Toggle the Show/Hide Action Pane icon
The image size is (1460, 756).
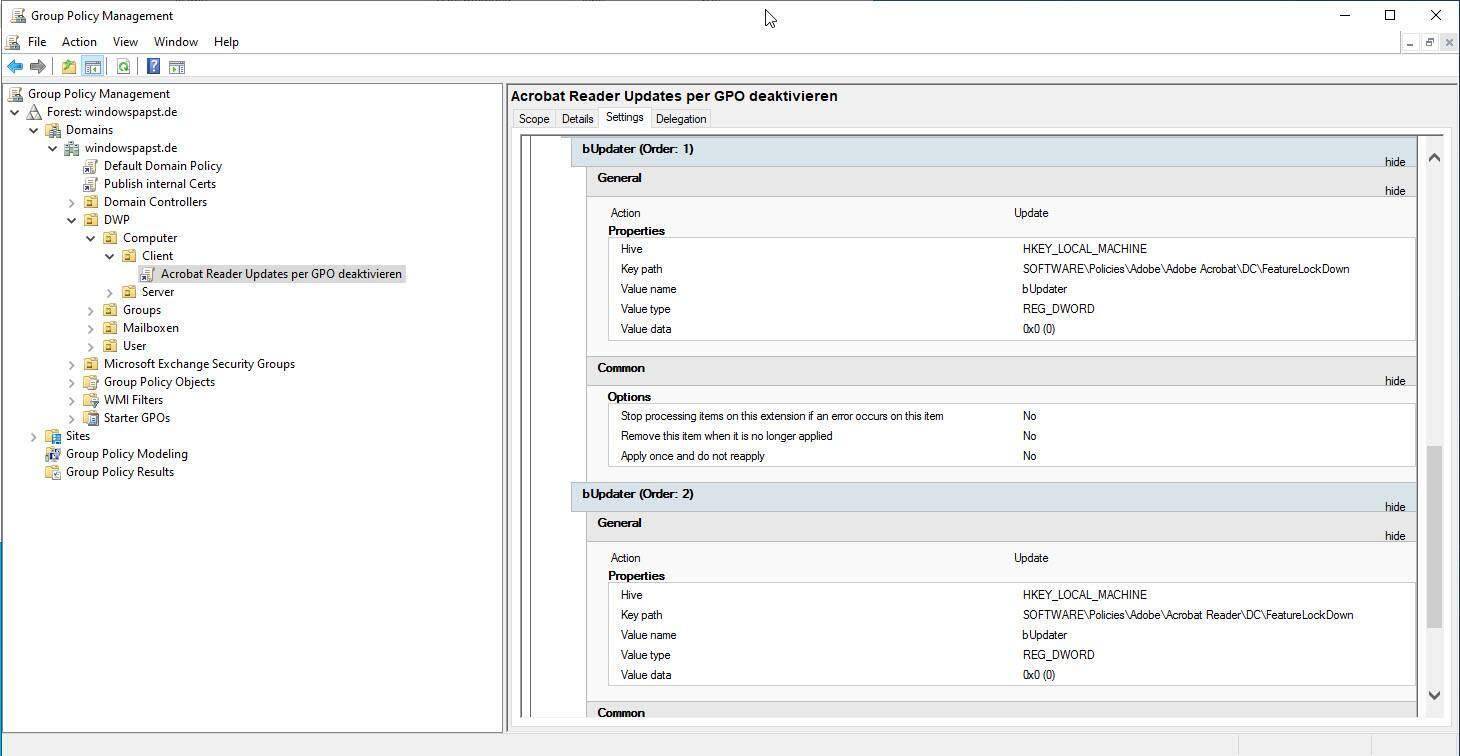click(x=177, y=67)
